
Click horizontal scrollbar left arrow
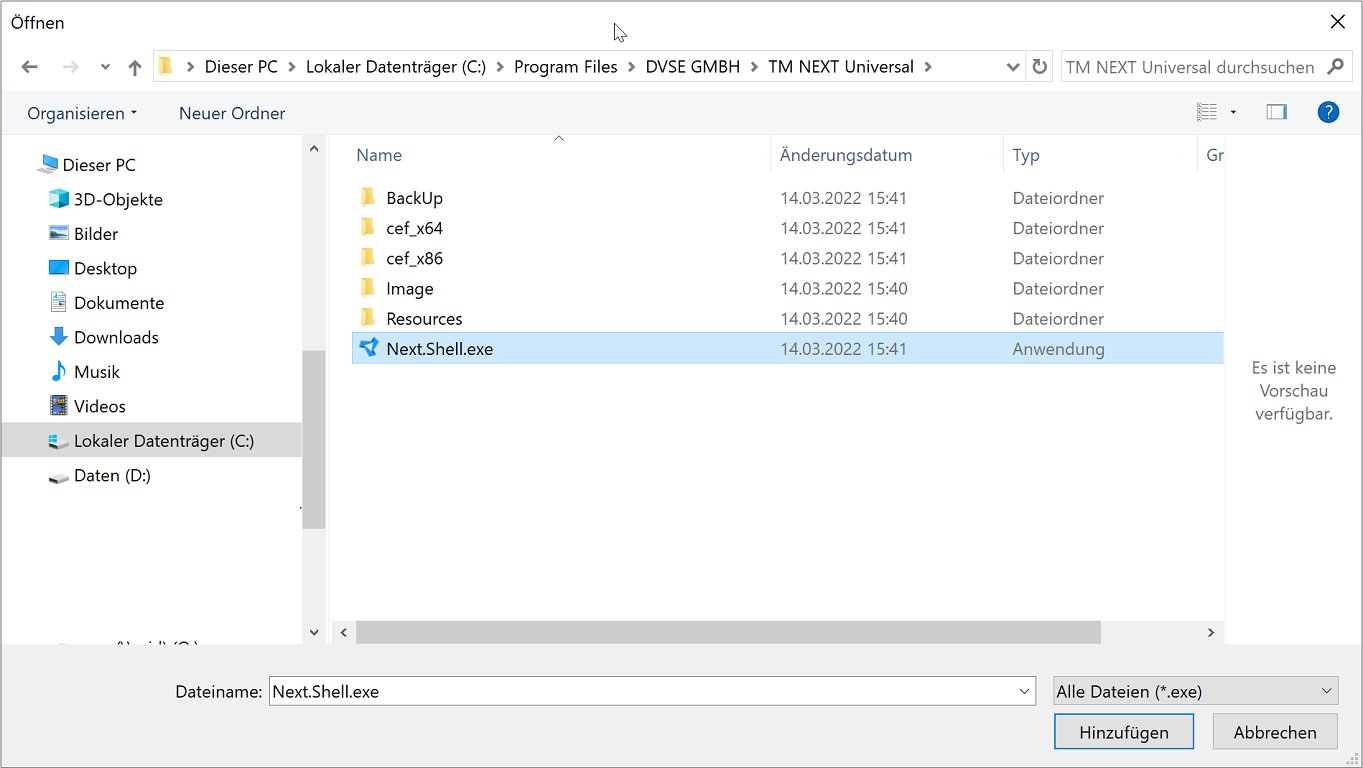click(x=343, y=632)
